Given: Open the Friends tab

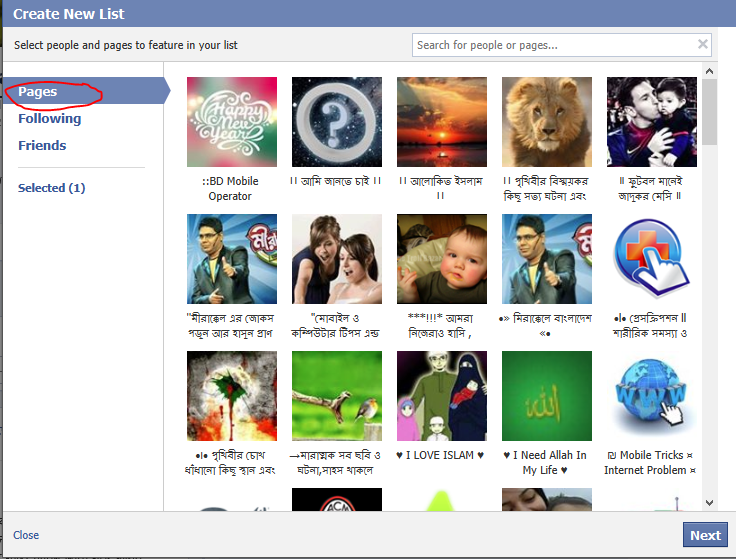Looking at the screenshot, I should (42, 145).
